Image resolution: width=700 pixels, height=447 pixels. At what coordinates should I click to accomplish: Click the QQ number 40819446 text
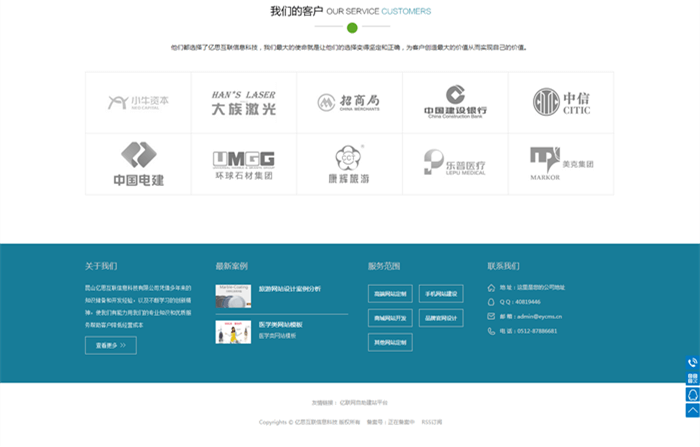pyautogui.click(x=528, y=302)
